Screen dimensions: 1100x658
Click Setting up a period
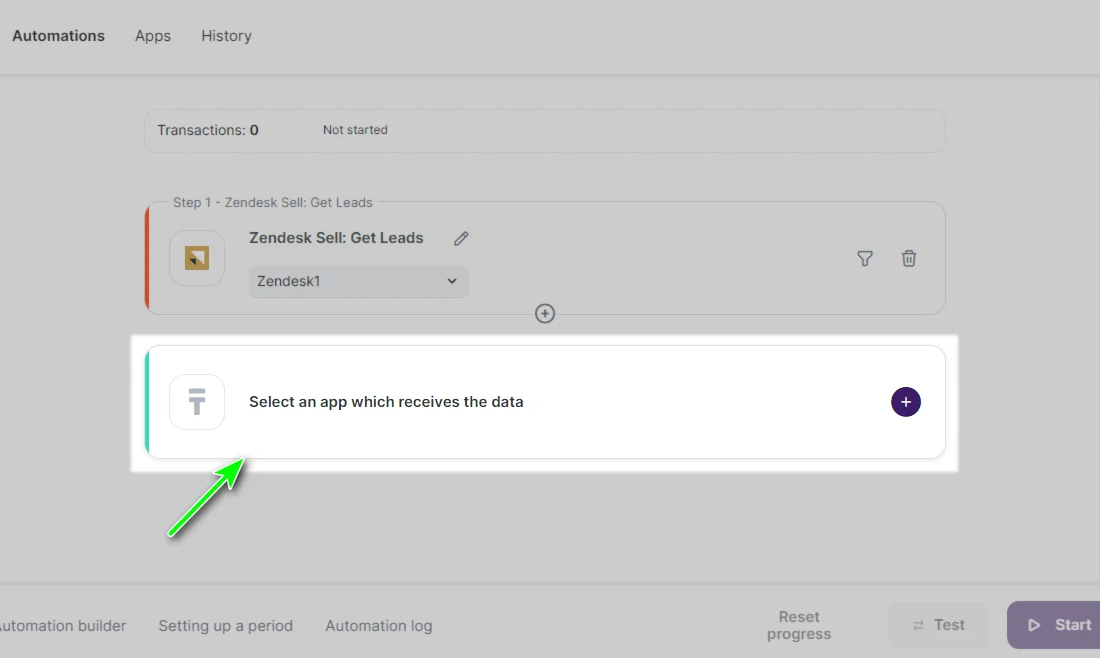pos(225,625)
